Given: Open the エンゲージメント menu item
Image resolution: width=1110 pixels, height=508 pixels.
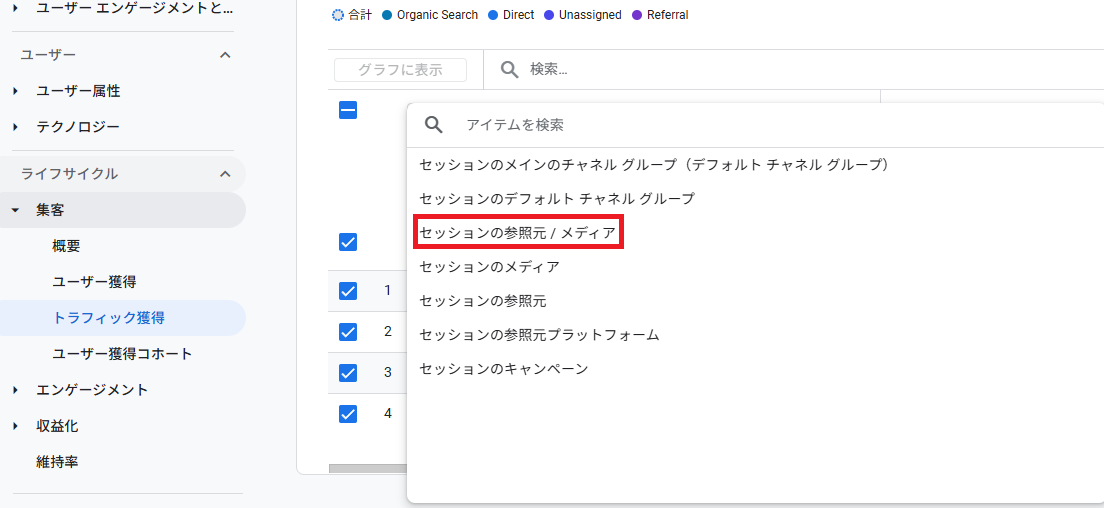Looking at the screenshot, I should coord(92,390).
